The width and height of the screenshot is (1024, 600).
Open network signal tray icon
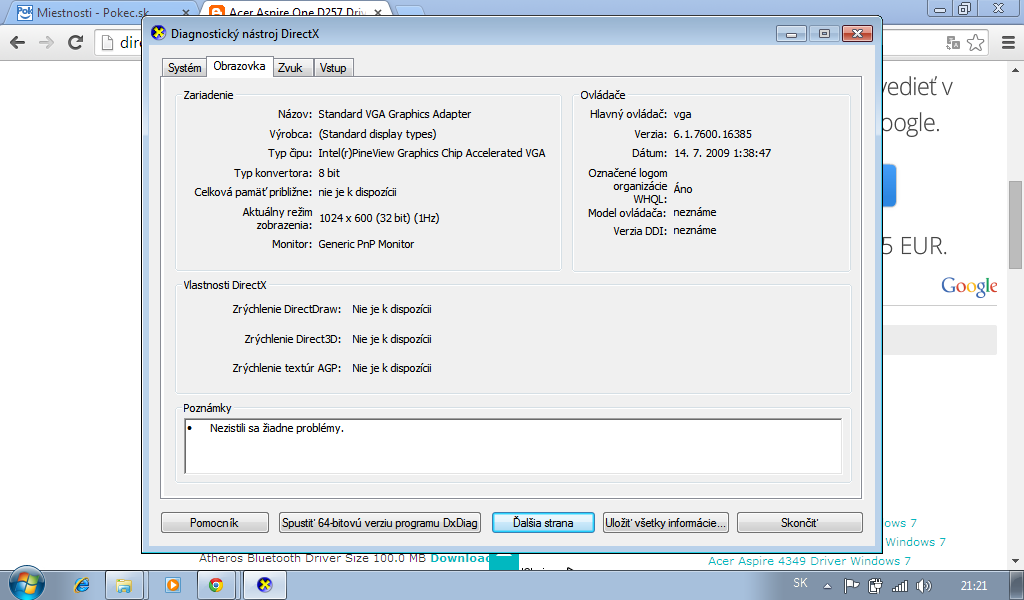coord(900,586)
